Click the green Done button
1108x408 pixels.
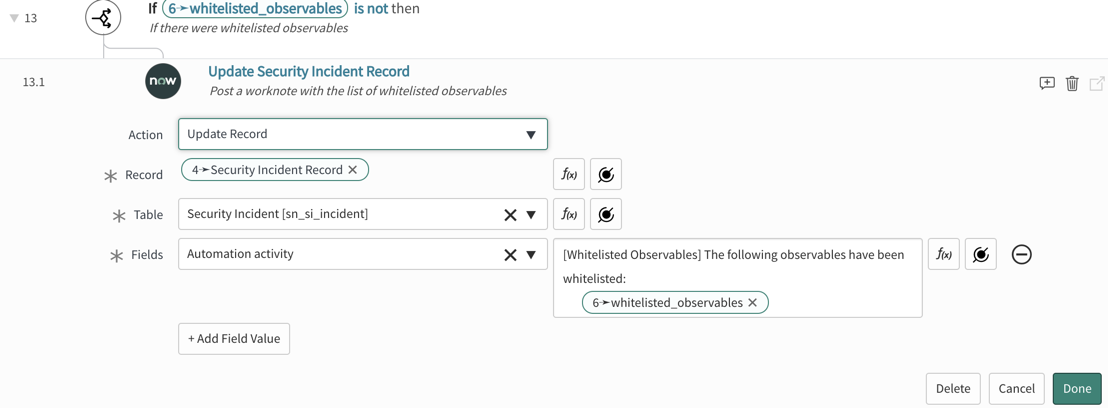click(x=1077, y=388)
